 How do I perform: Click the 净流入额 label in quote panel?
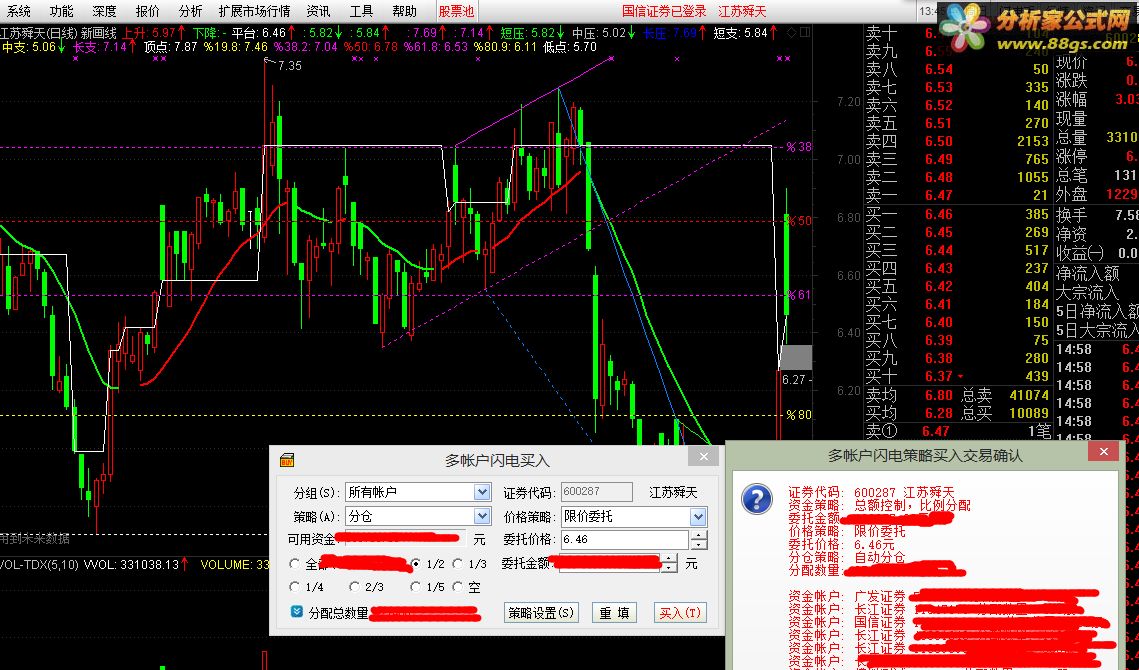1087,273
